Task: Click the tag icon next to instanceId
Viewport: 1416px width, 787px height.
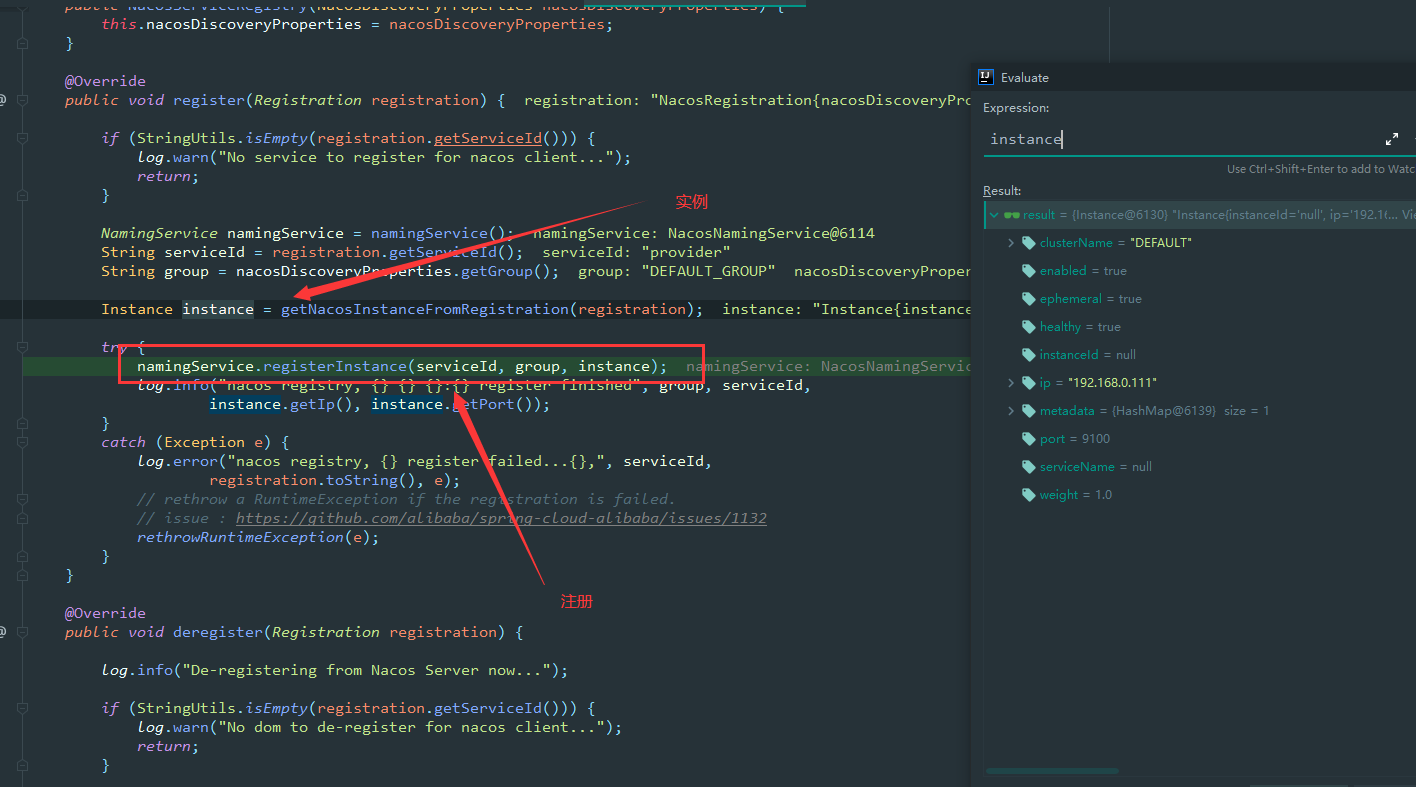Action: pyautogui.click(x=1028, y=355)
